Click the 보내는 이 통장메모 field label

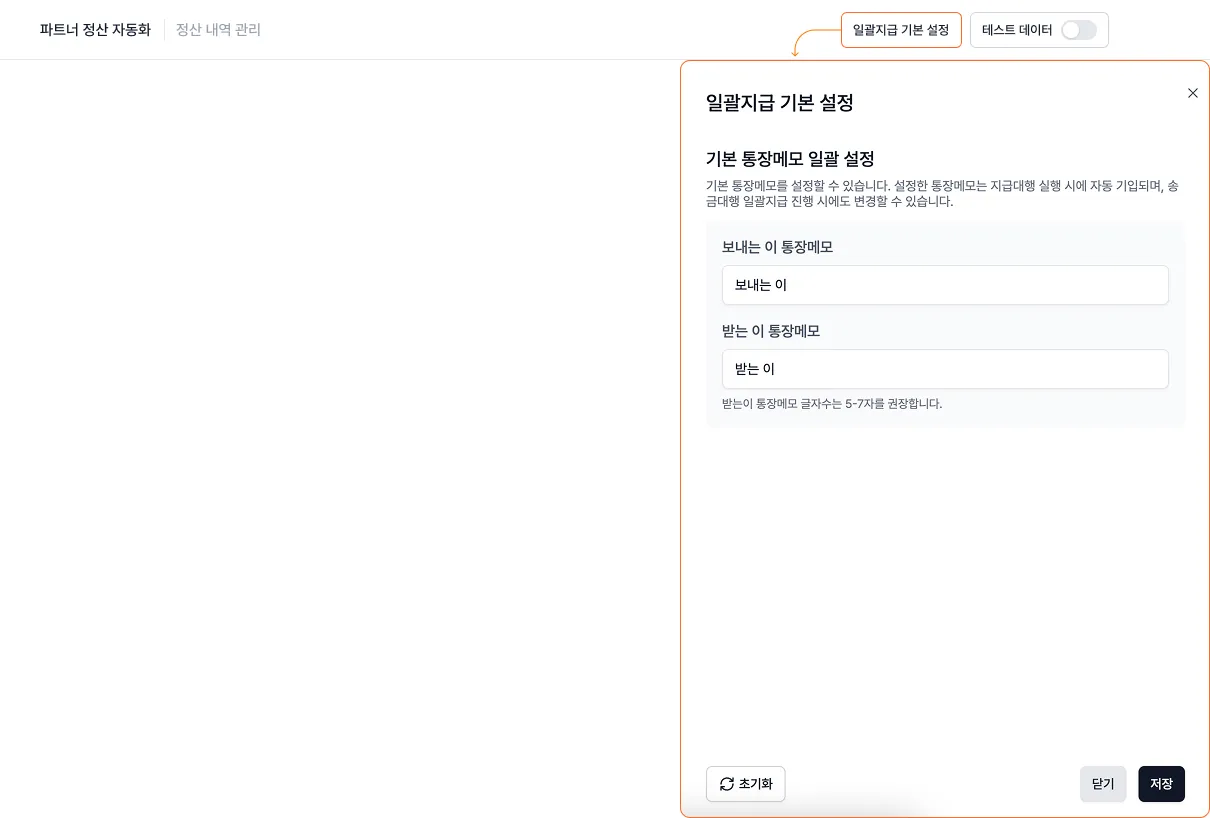click(777, 247)
